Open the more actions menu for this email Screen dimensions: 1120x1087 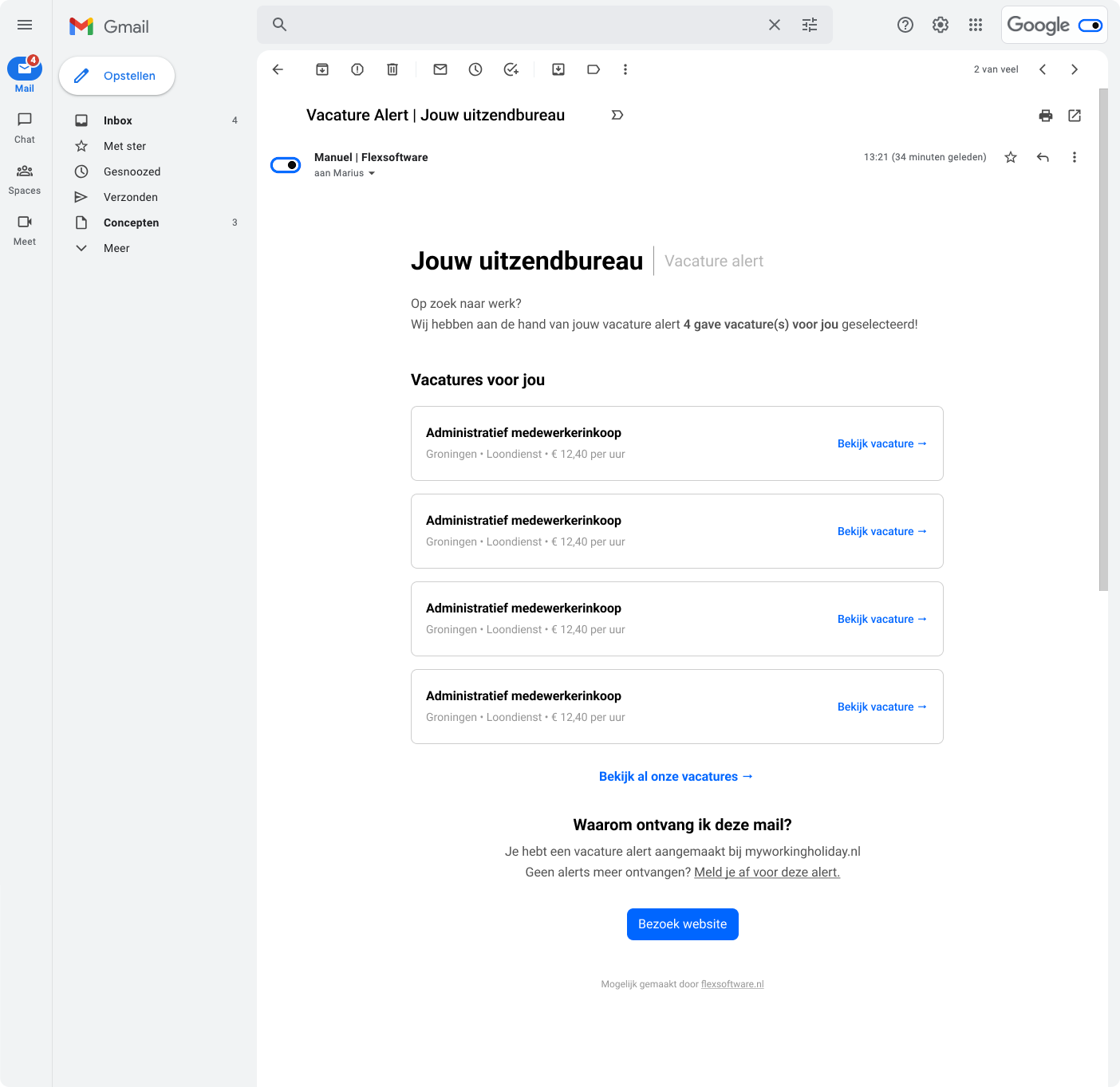click(1075, 157)
